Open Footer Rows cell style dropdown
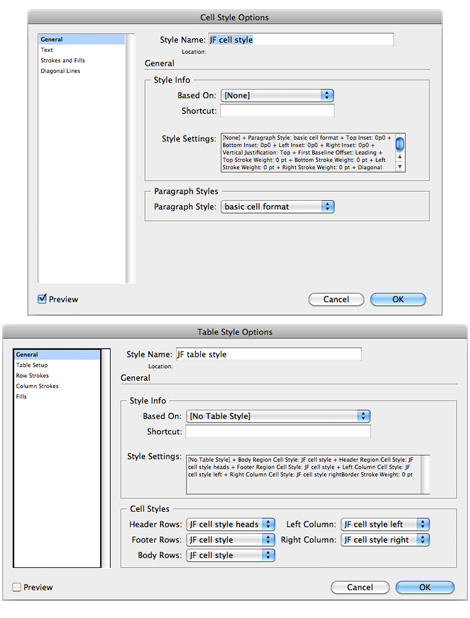Image resolution: width=470 pixels, height=618 pixels. (x=231, y=540)
